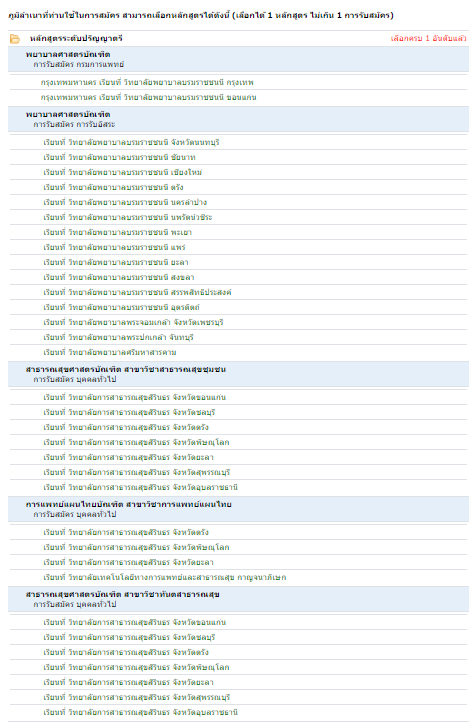Select วิทยาลัยพยาบาลบรมราชชนนี กรุงเทพ link
The image size is (473, 723).
pos(147,83)
